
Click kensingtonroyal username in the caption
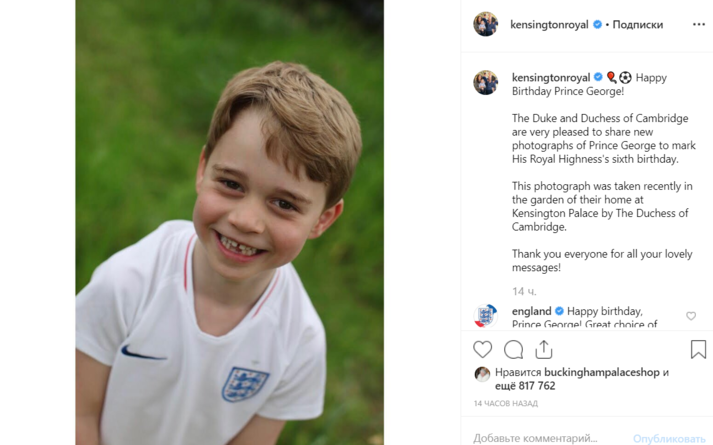550,77
